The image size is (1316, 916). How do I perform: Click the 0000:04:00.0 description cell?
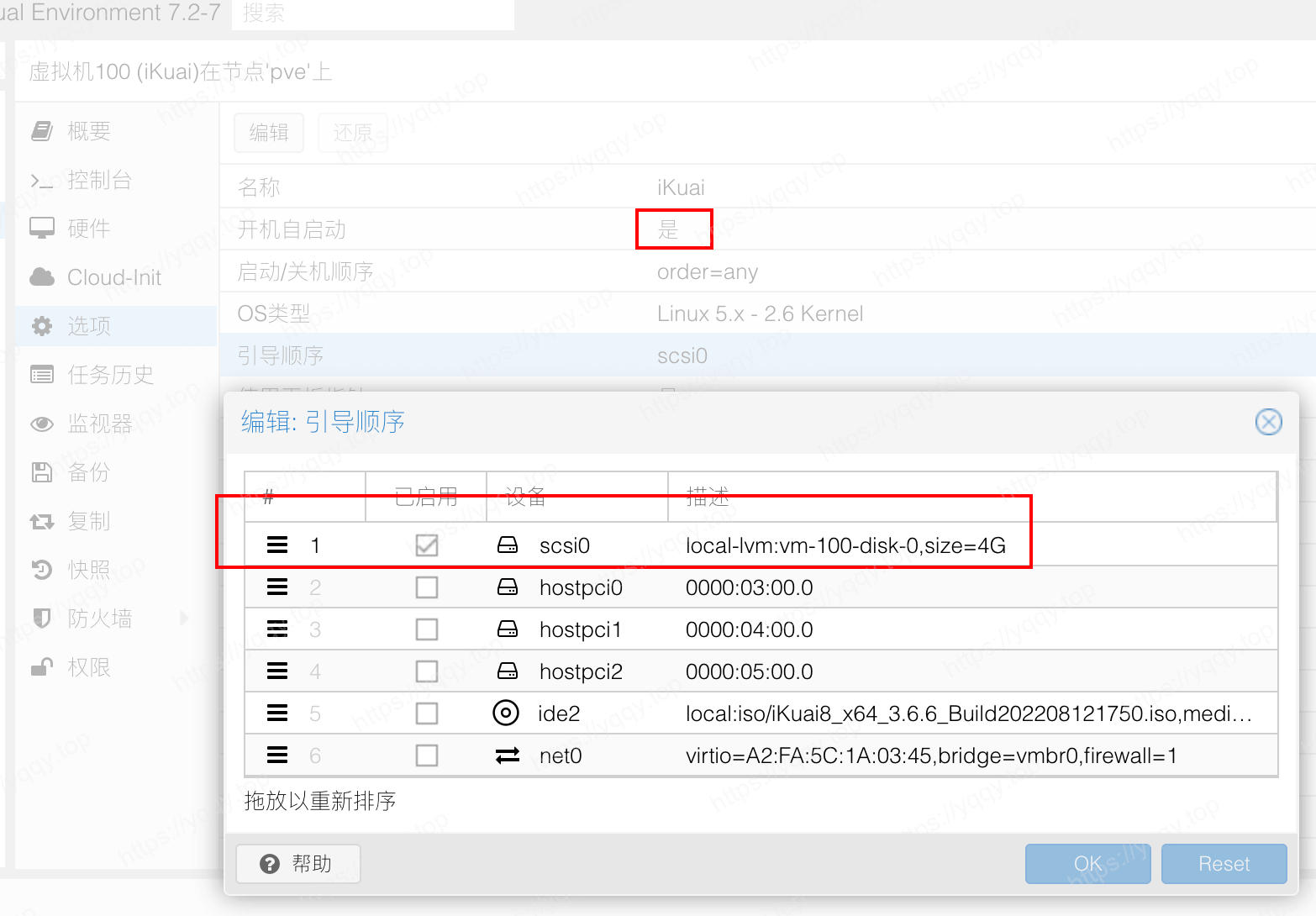pyautogui.click(x=750, y=629)
